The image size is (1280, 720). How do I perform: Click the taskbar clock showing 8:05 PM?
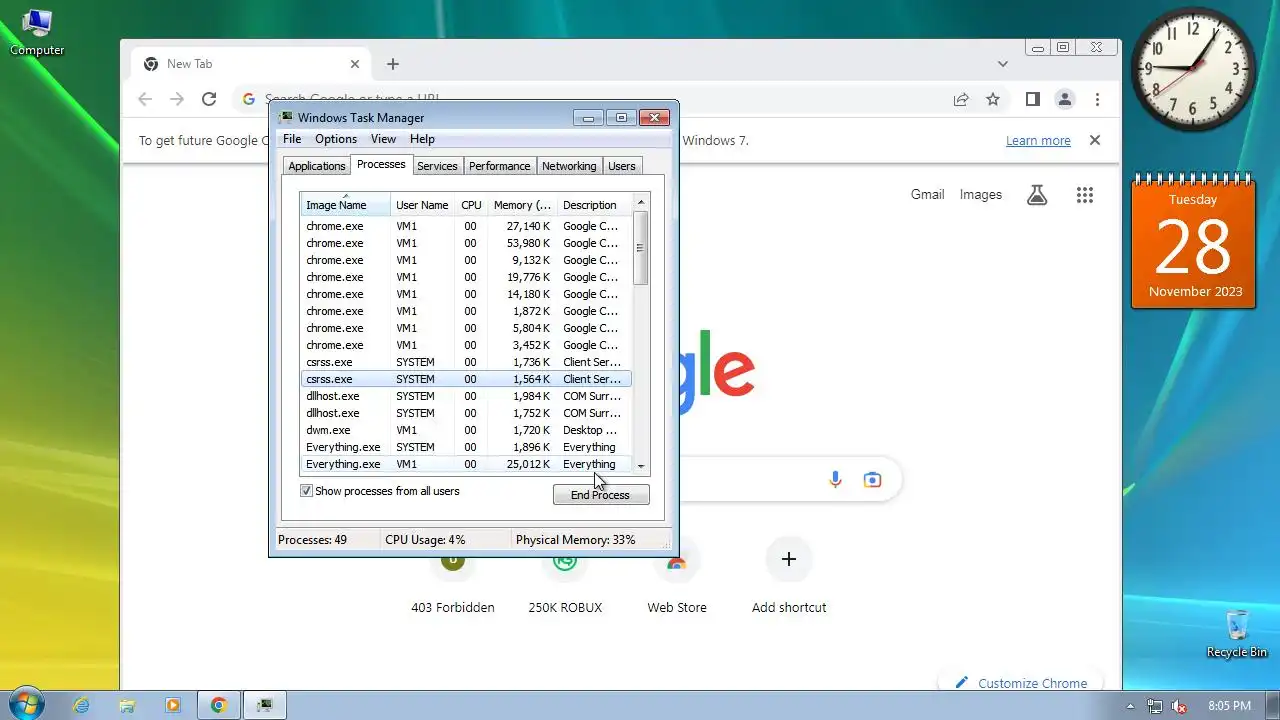point(1229,706)
